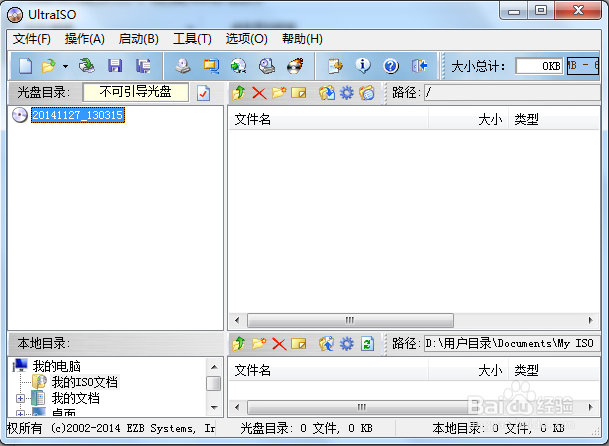
Task: Click the flaming disc Burn image icon
Action: pyautogui.click(x=295, y=66)
